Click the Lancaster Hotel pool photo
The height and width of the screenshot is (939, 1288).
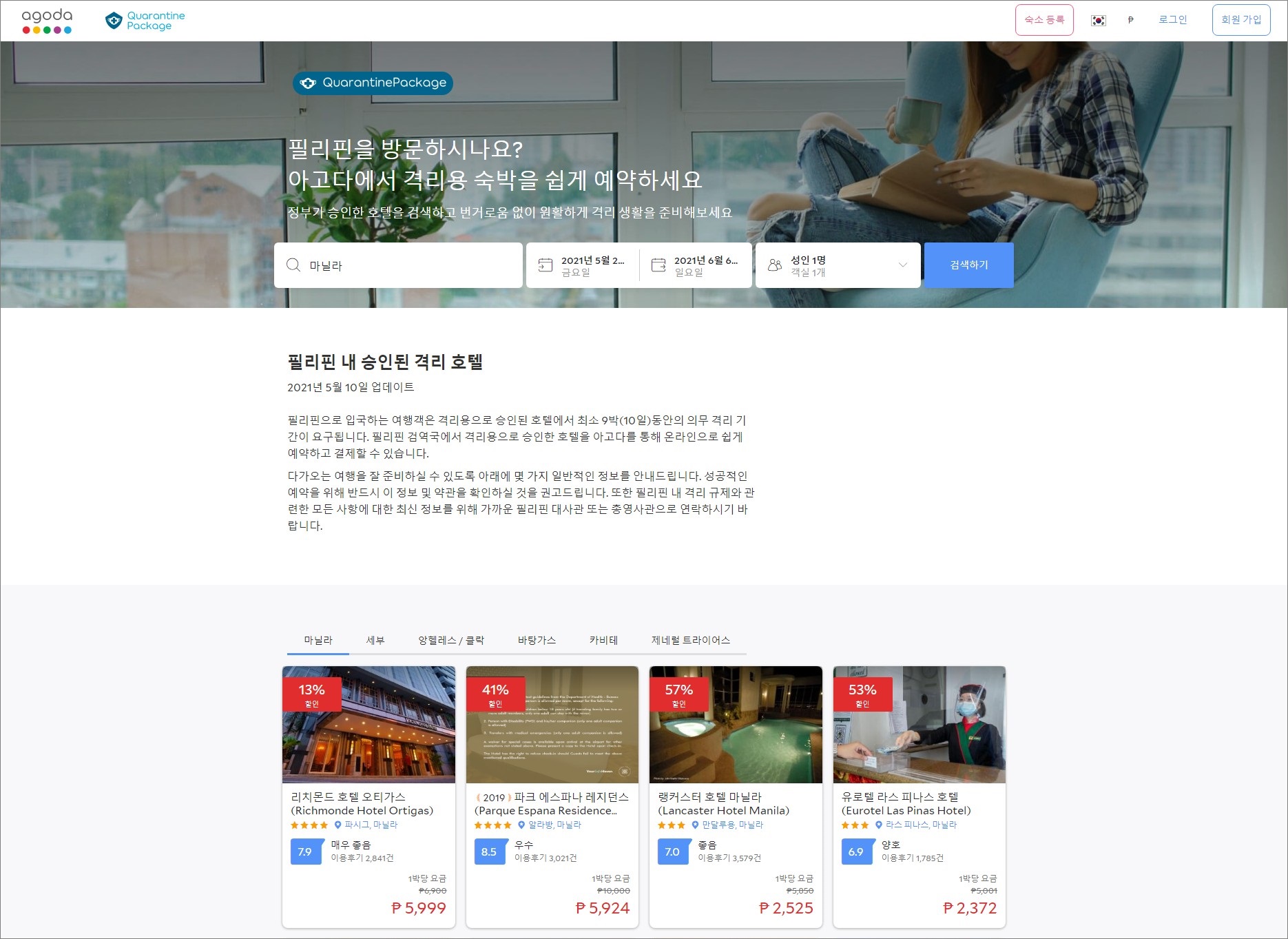(736, 725)
